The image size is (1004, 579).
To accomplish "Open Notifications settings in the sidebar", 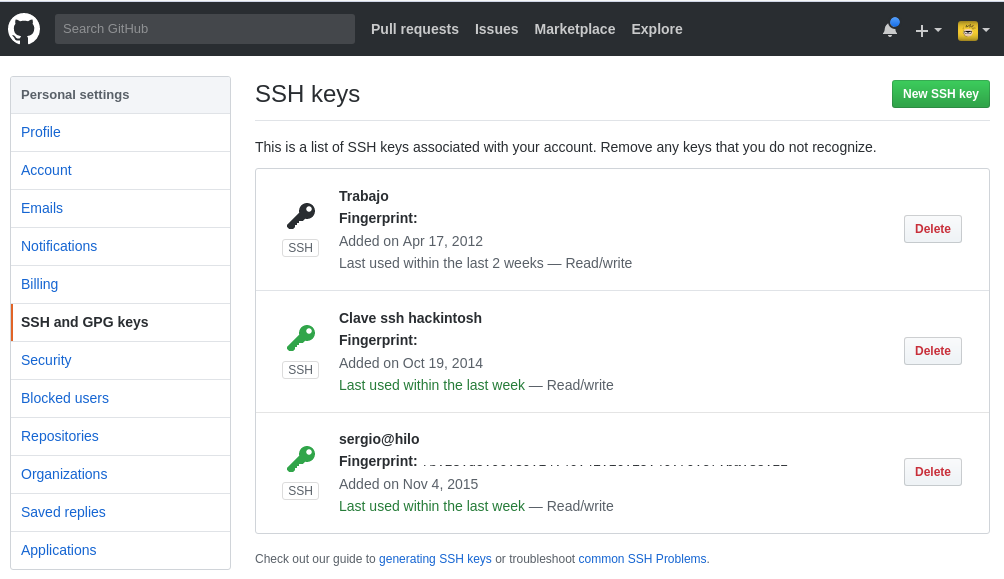I will [59, 246].
